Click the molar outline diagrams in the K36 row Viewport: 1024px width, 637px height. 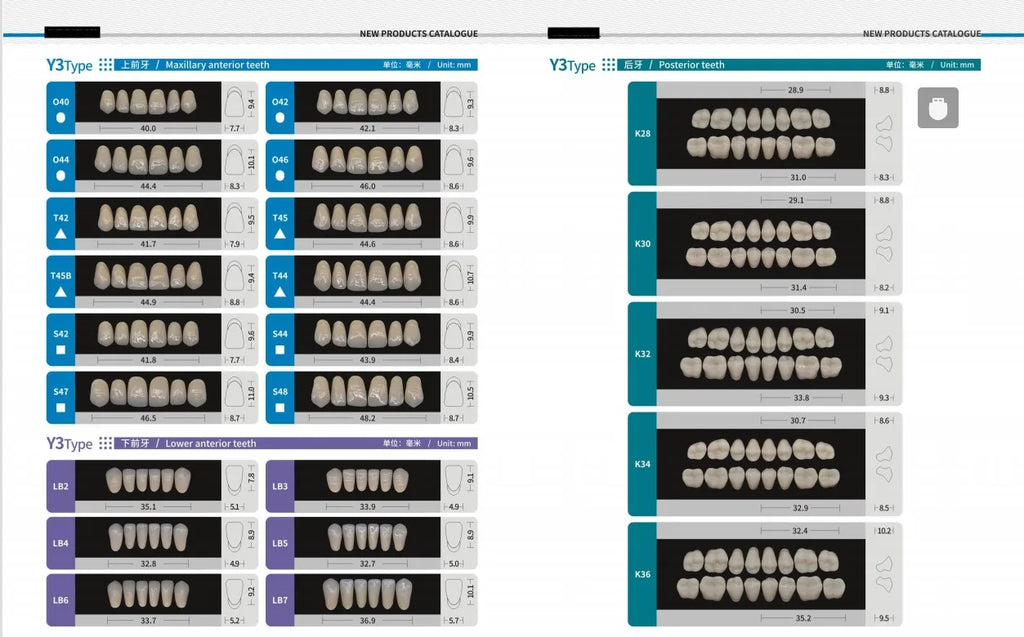884,574
